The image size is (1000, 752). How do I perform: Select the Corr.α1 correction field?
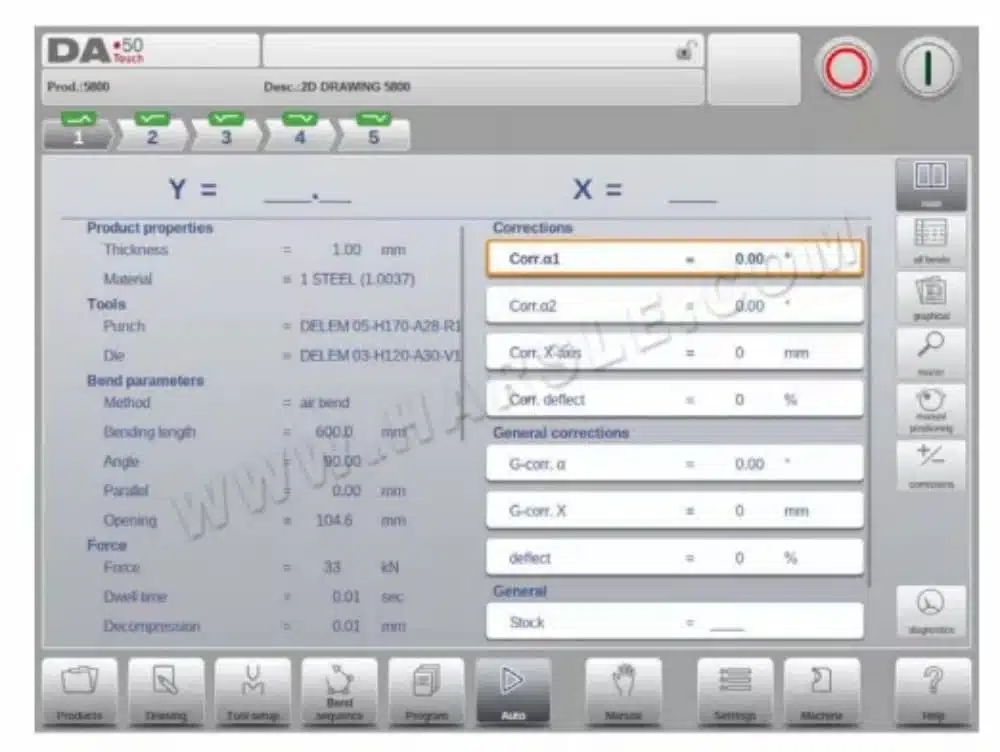click(x=675, y=258)
